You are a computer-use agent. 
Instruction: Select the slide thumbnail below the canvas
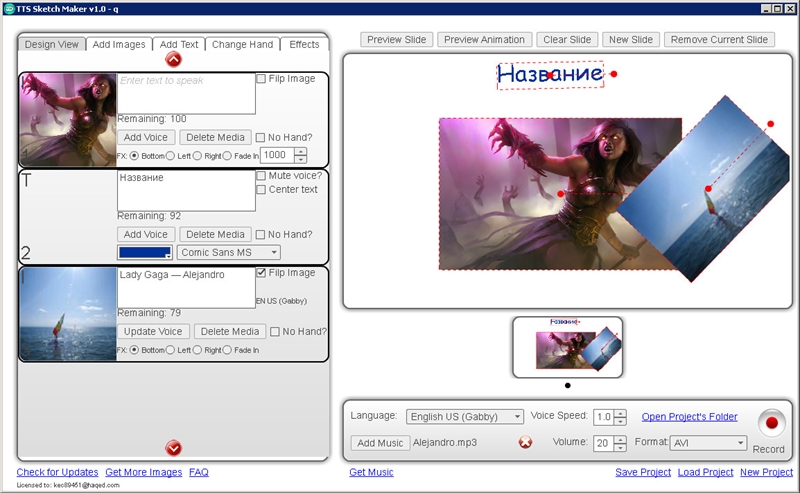click(567, 347)
